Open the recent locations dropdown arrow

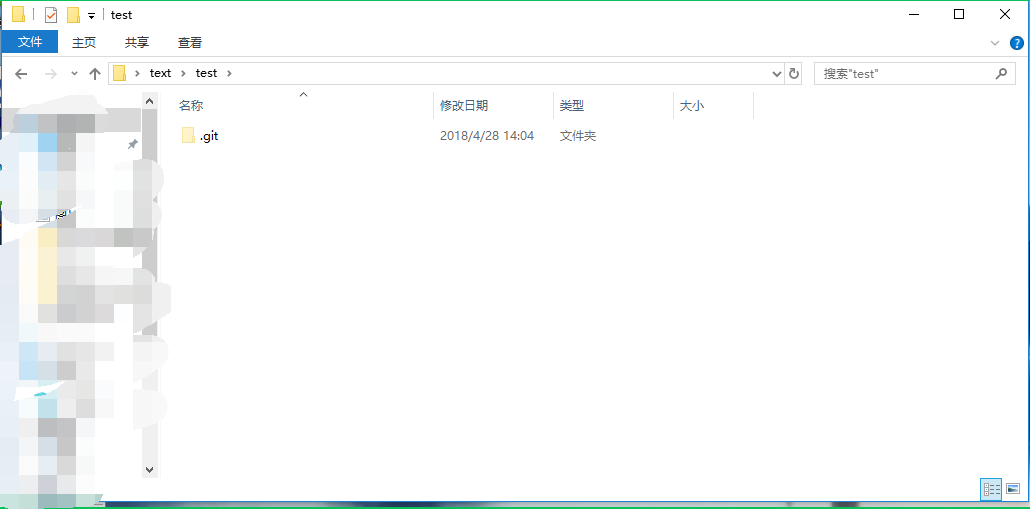coord(74,74)
